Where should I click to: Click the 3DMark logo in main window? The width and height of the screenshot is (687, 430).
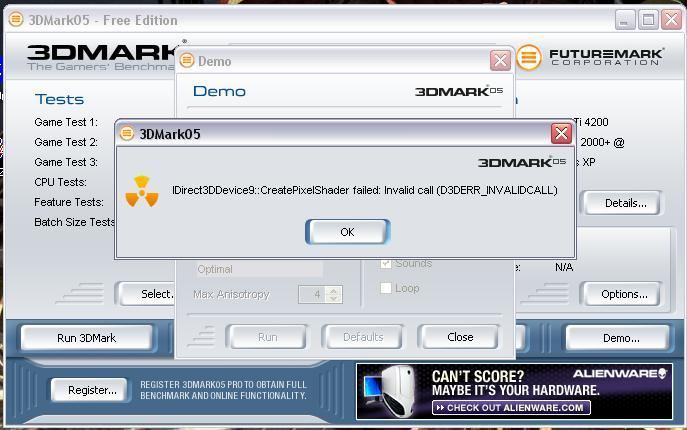(102, 57)
